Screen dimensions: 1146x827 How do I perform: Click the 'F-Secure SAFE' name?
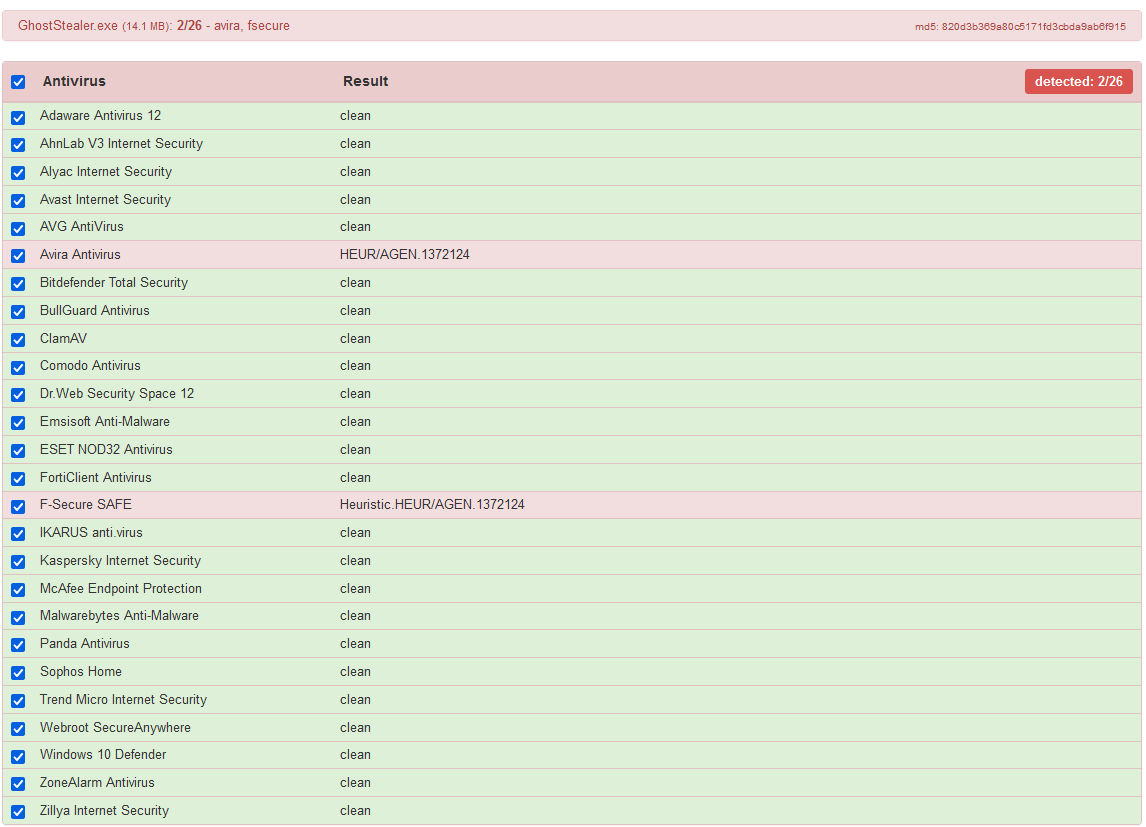[86, 504]
